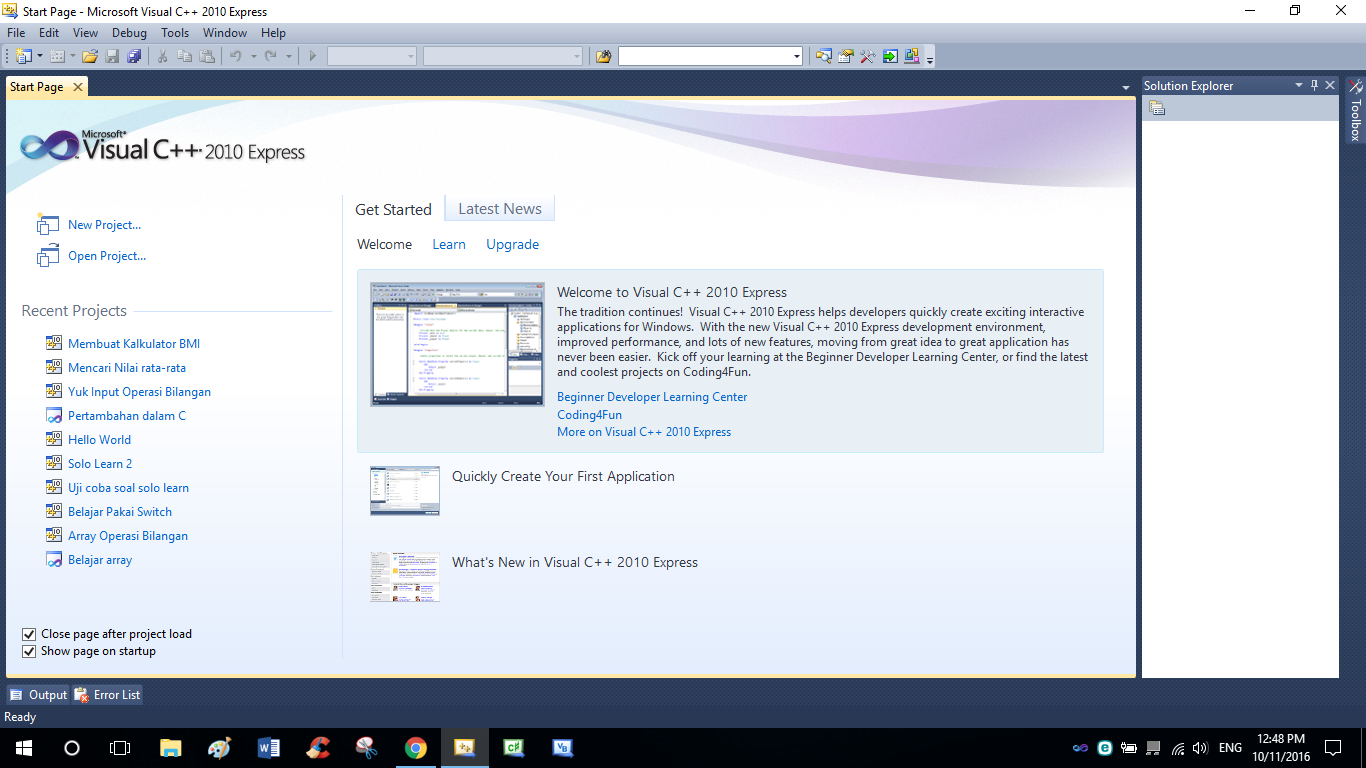Click the Upgrade sub-tab link

point(512,244)
